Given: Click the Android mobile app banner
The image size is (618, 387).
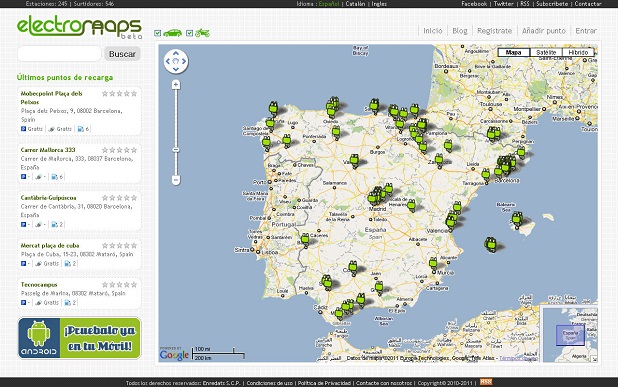Looking at the screenshot, I should click(x=79, y=338).
